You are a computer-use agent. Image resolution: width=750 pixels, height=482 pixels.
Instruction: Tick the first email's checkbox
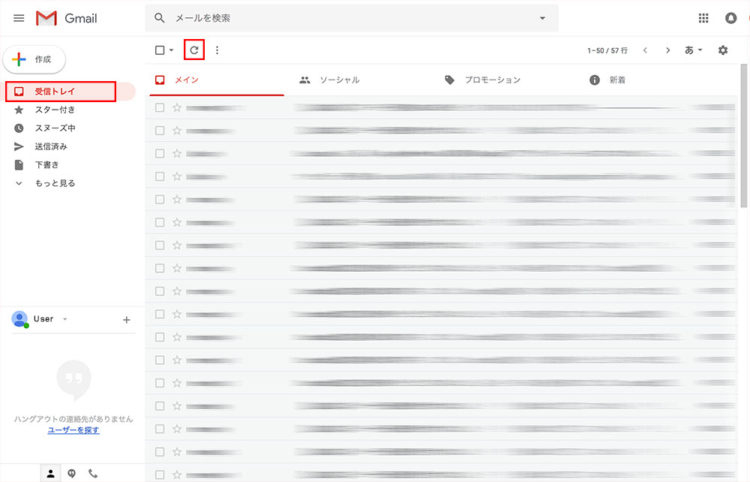click(x=160, y=107)
